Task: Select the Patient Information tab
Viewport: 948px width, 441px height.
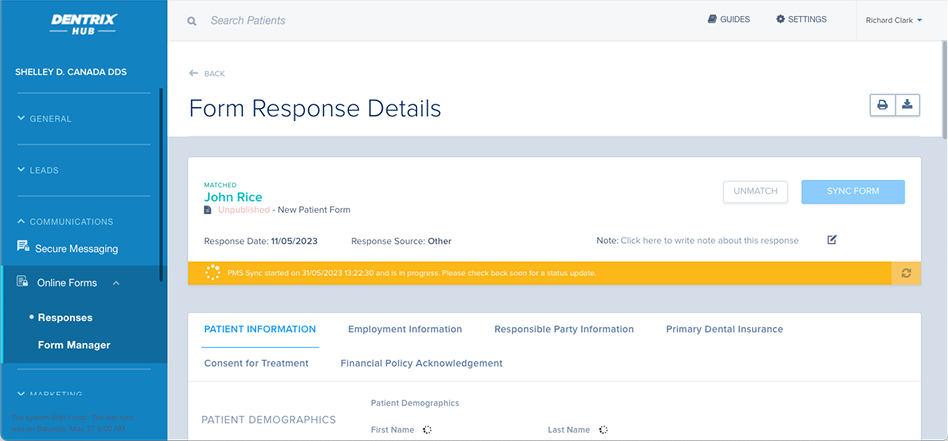Action: [260, 330]
